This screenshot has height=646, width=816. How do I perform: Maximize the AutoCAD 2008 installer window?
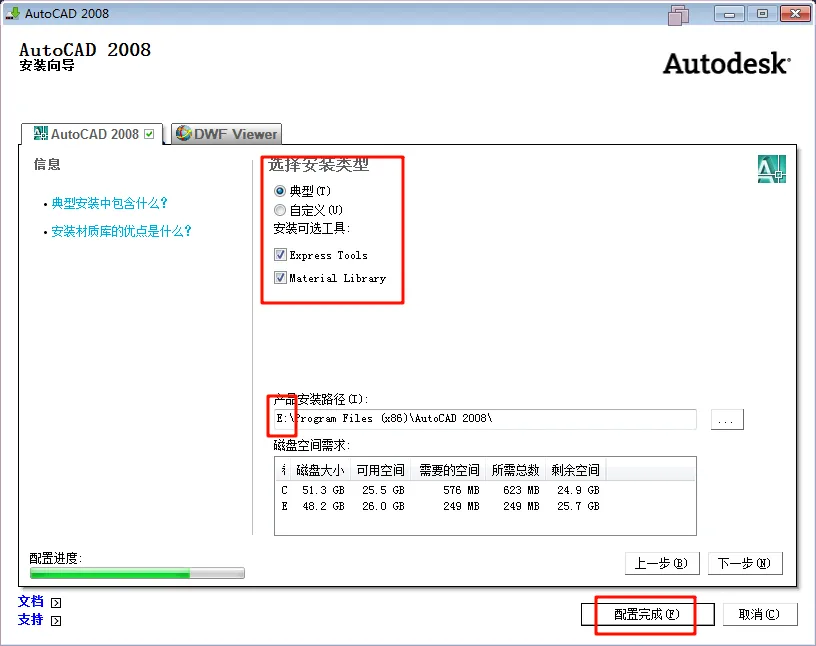pyautogui.click(x=762, y=14)
